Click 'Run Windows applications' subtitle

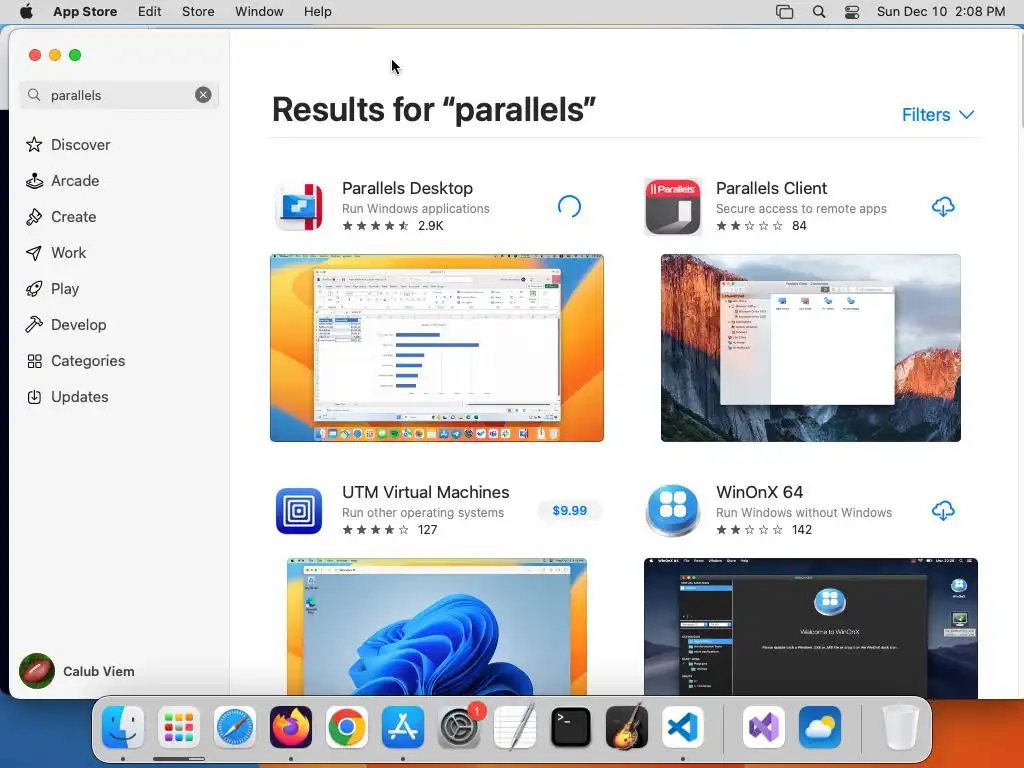point(415,208)
